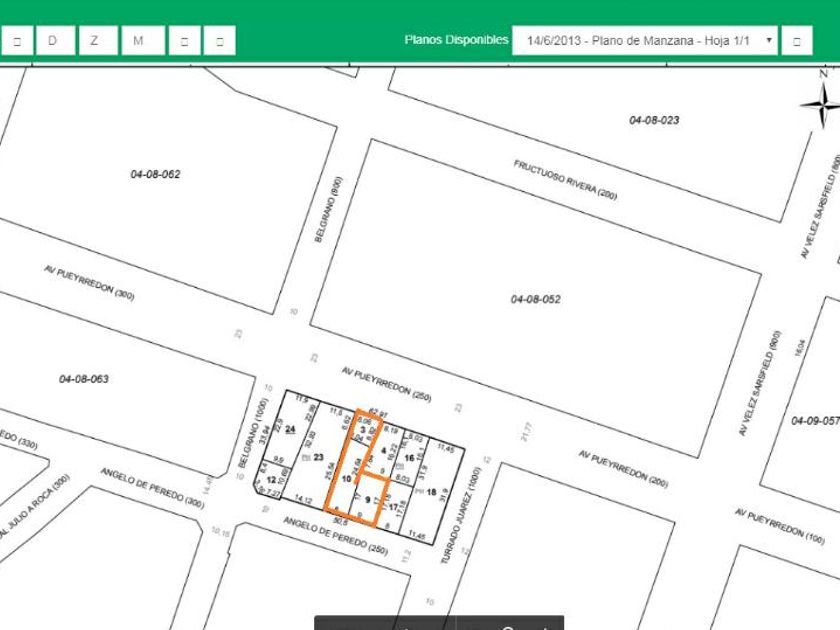Click the Planos Disponibles label
The width and height of the screenshot is (840, 630).
[456, 40]
